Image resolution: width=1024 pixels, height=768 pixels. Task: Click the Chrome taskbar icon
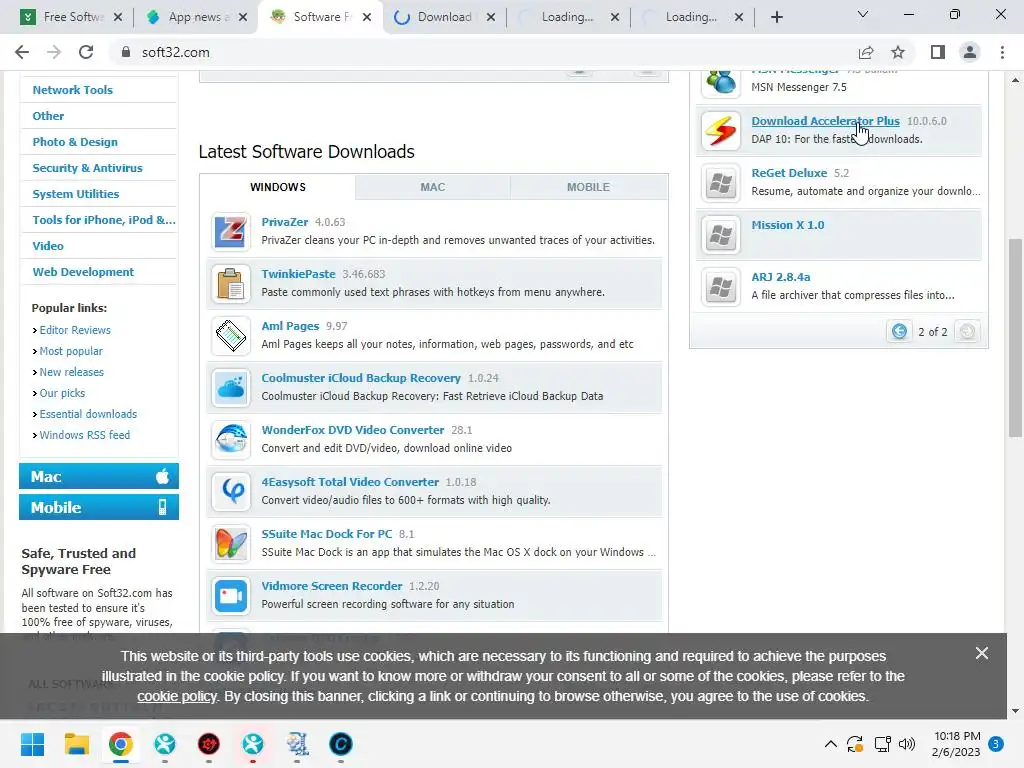(x=120, y=744)
